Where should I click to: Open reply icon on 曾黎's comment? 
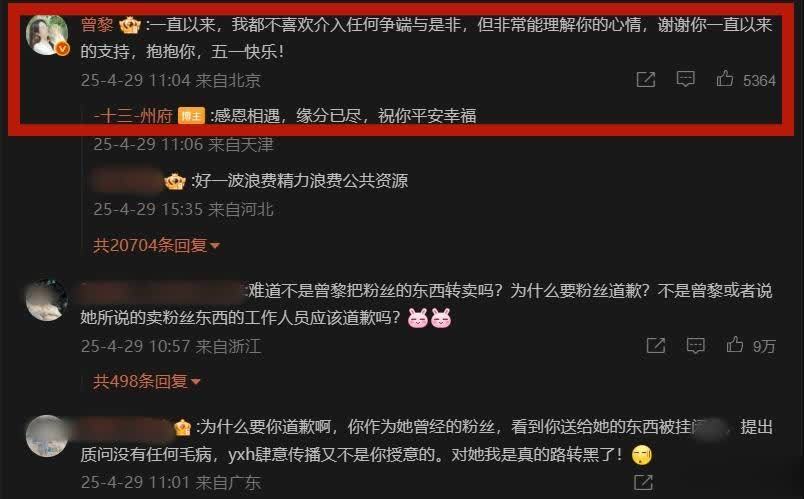[686, 79]
